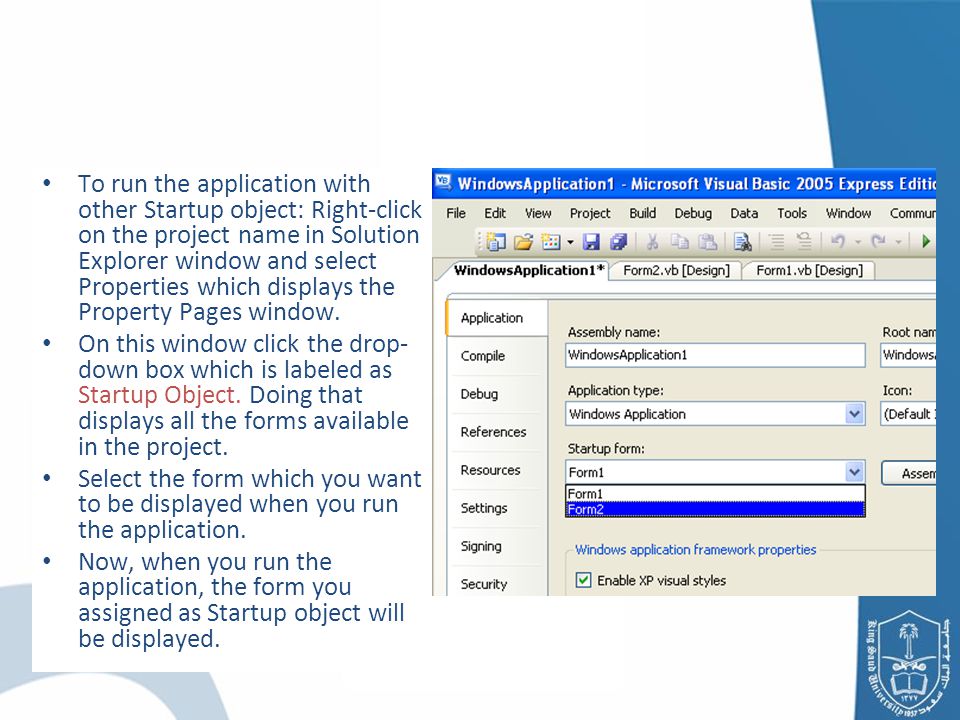Open the Build menu
Screen dimensions: 960x720
tap(642, 213)
